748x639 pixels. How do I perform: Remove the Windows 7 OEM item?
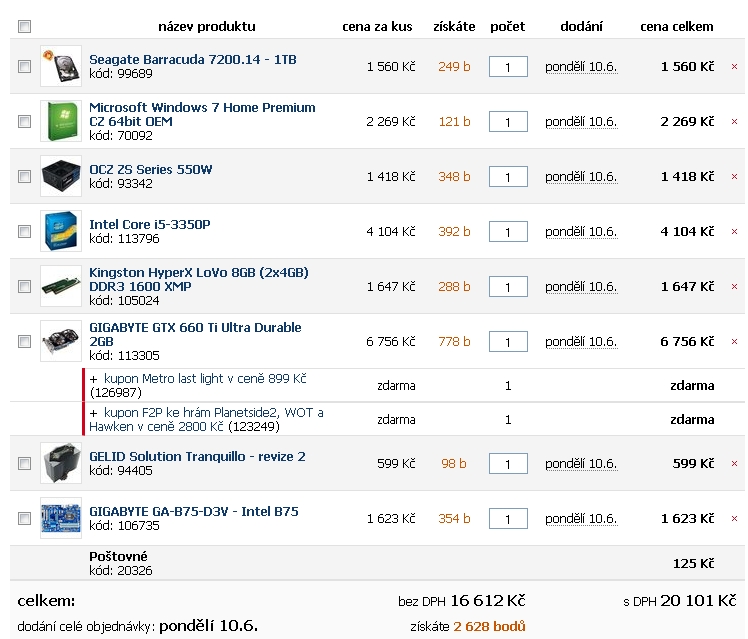point(734,122)
